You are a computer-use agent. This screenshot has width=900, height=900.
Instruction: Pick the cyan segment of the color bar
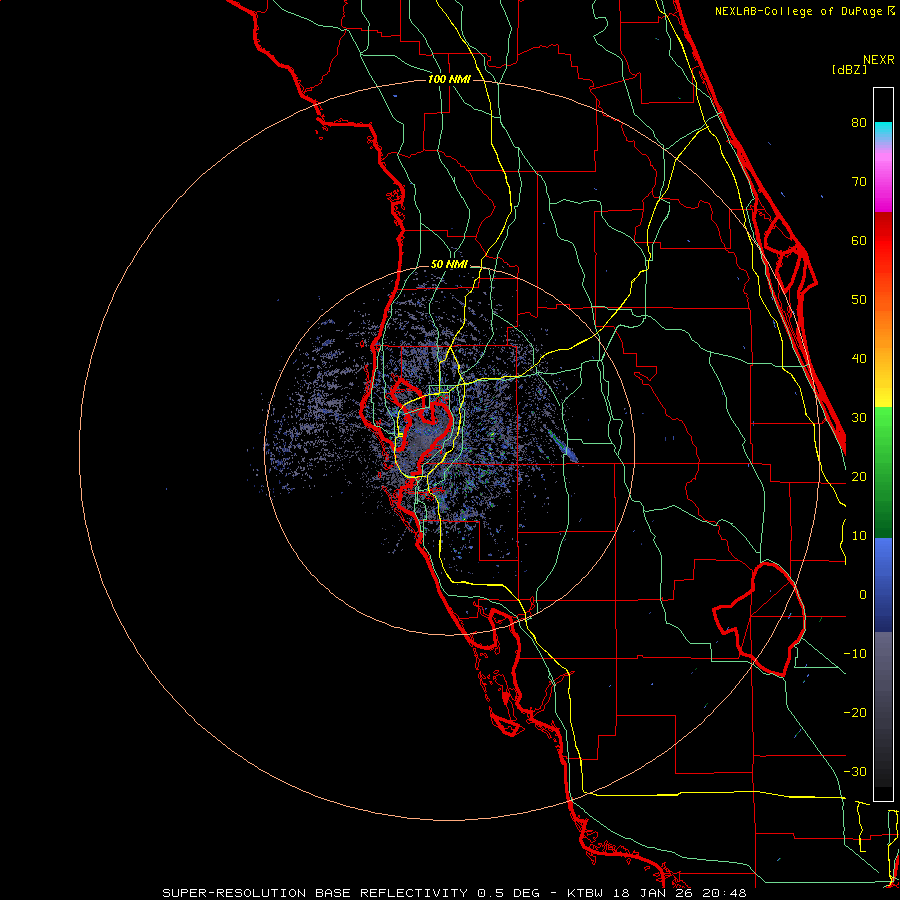click(883, 133)
